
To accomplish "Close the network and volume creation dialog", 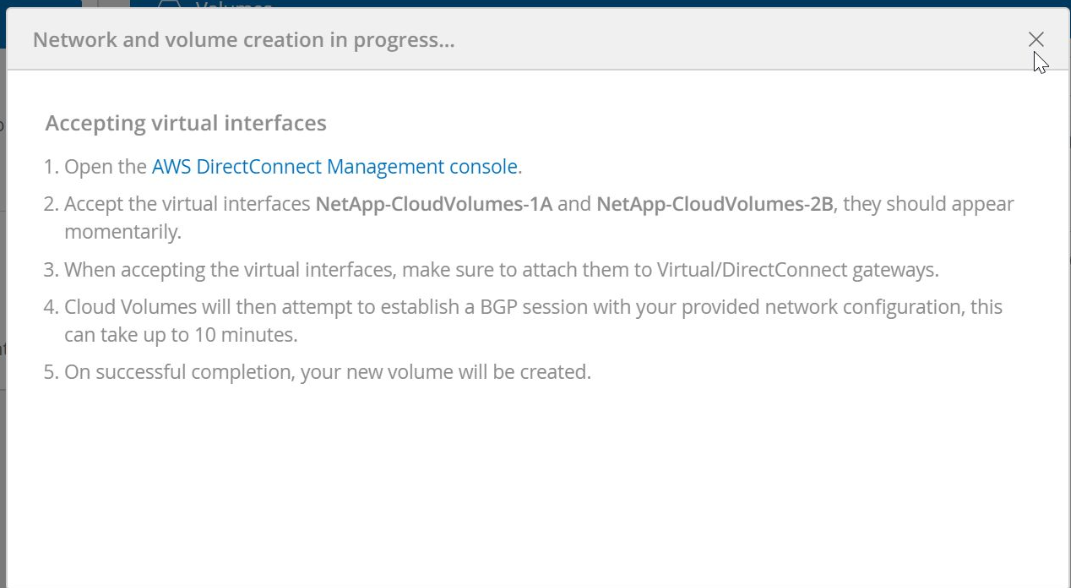I will tap(1035, 40).
